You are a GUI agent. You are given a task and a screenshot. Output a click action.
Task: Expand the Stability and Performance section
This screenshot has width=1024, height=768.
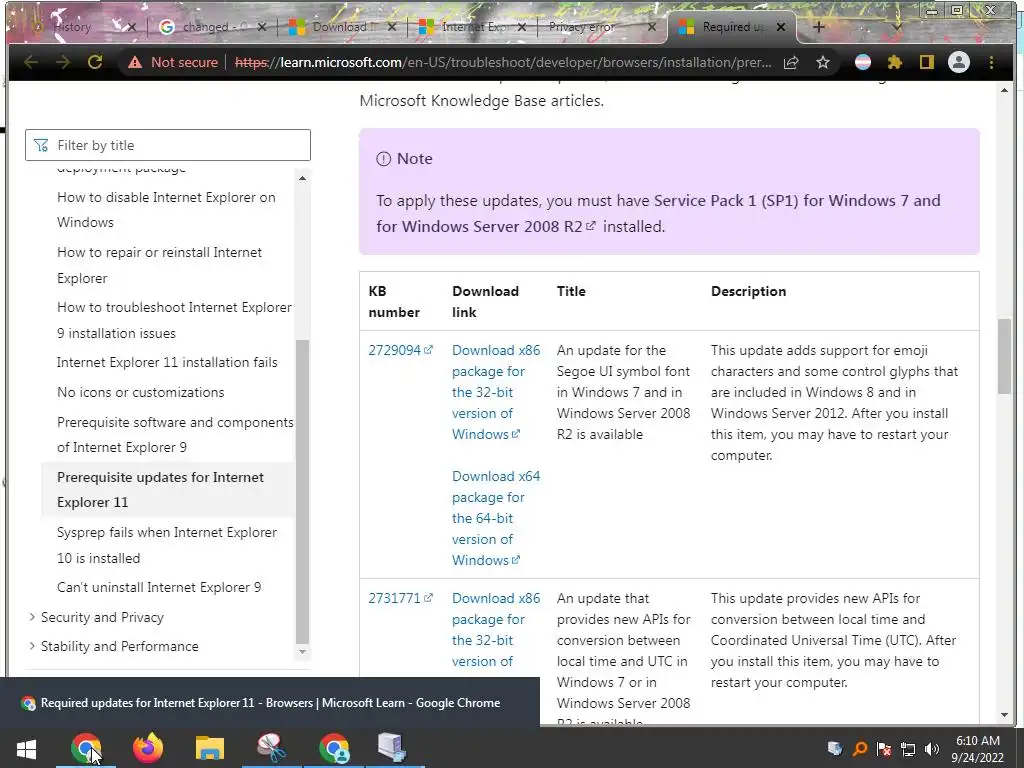pos(120,646)
